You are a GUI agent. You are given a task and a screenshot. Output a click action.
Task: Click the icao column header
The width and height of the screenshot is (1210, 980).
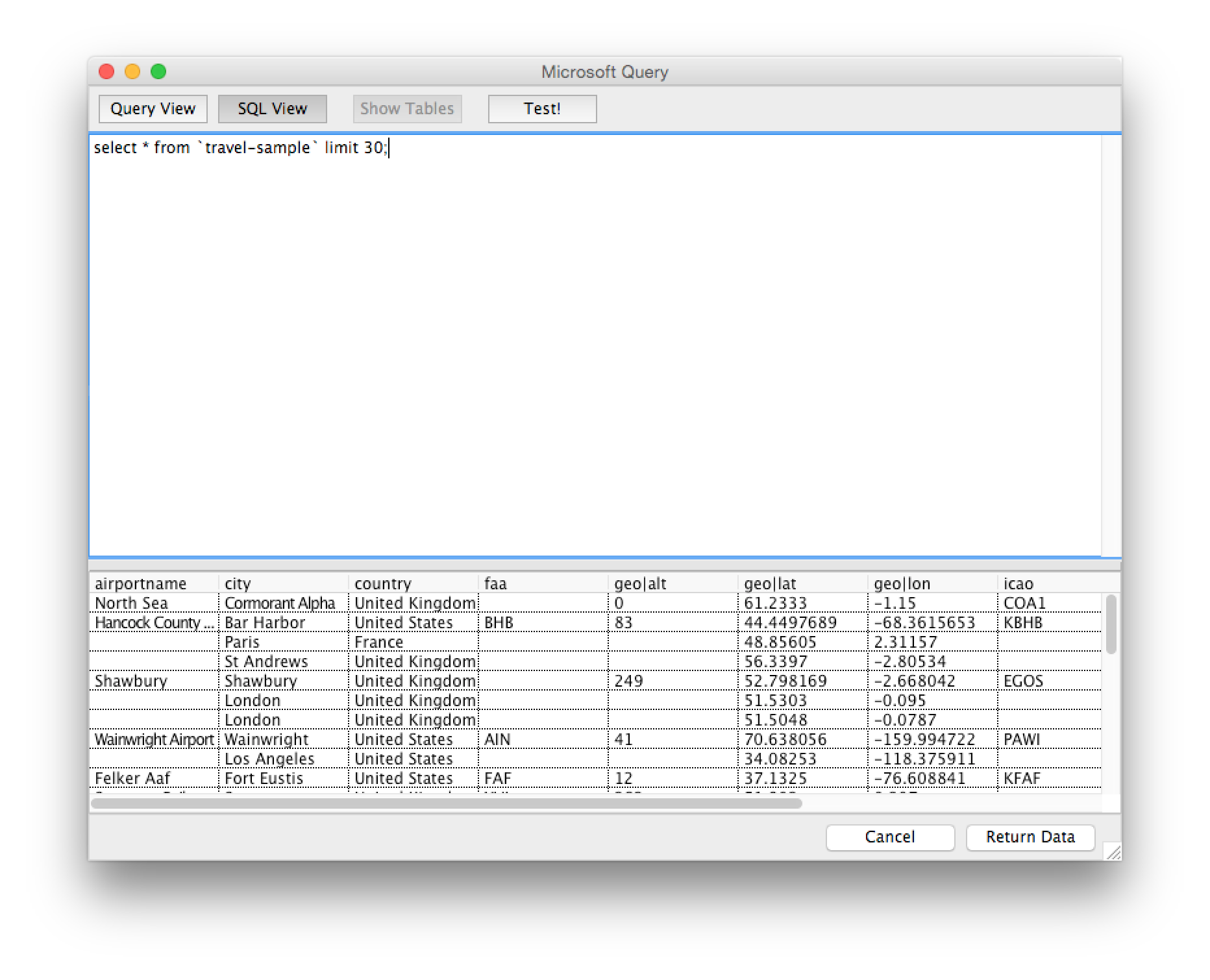point(1050,583)
